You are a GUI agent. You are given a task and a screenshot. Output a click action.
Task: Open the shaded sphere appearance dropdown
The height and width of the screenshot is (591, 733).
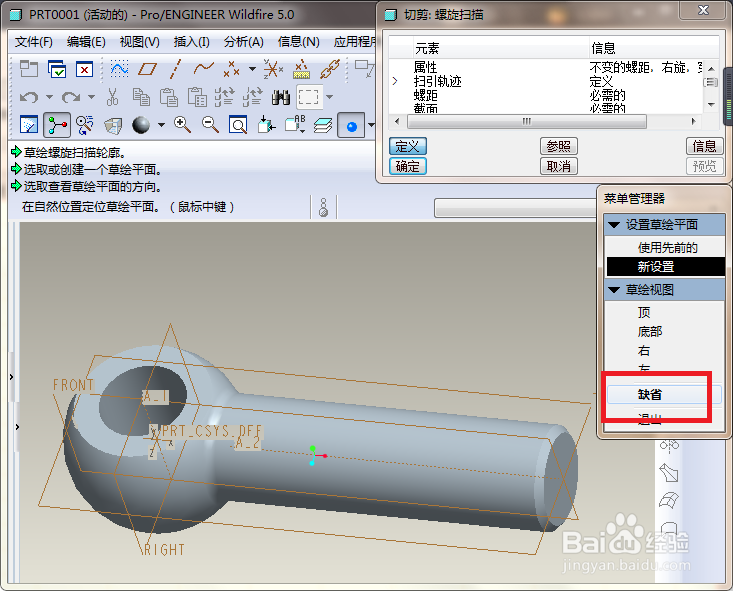[161, 125]
